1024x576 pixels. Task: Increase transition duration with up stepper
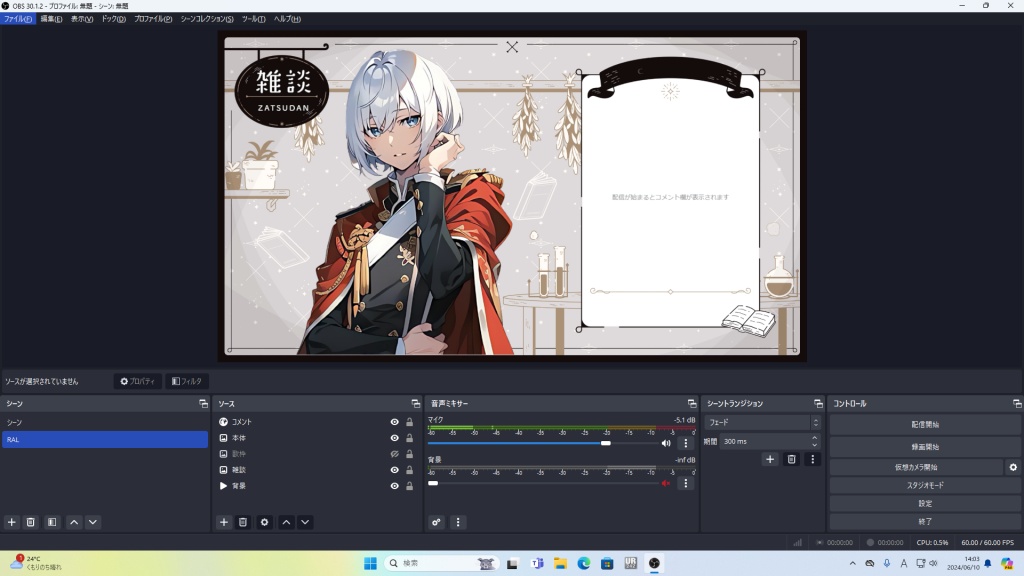point(814,438)
